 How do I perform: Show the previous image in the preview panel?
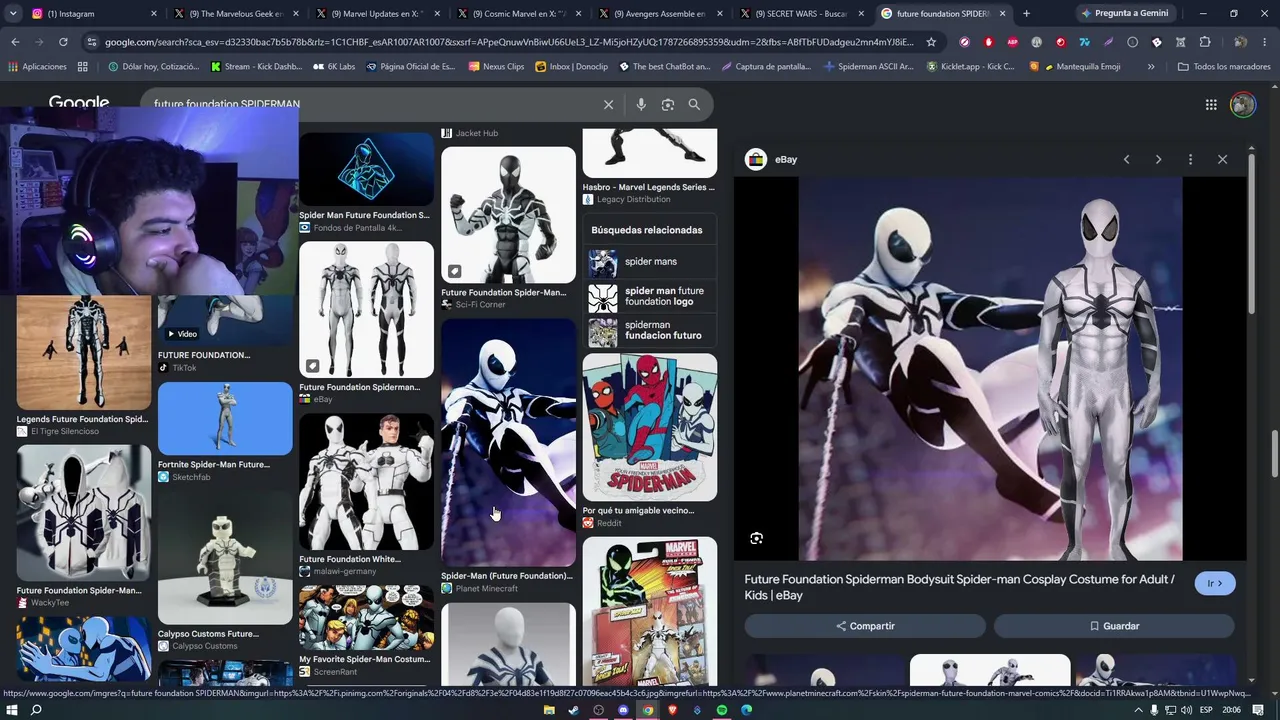click(x=1127, y=160)
